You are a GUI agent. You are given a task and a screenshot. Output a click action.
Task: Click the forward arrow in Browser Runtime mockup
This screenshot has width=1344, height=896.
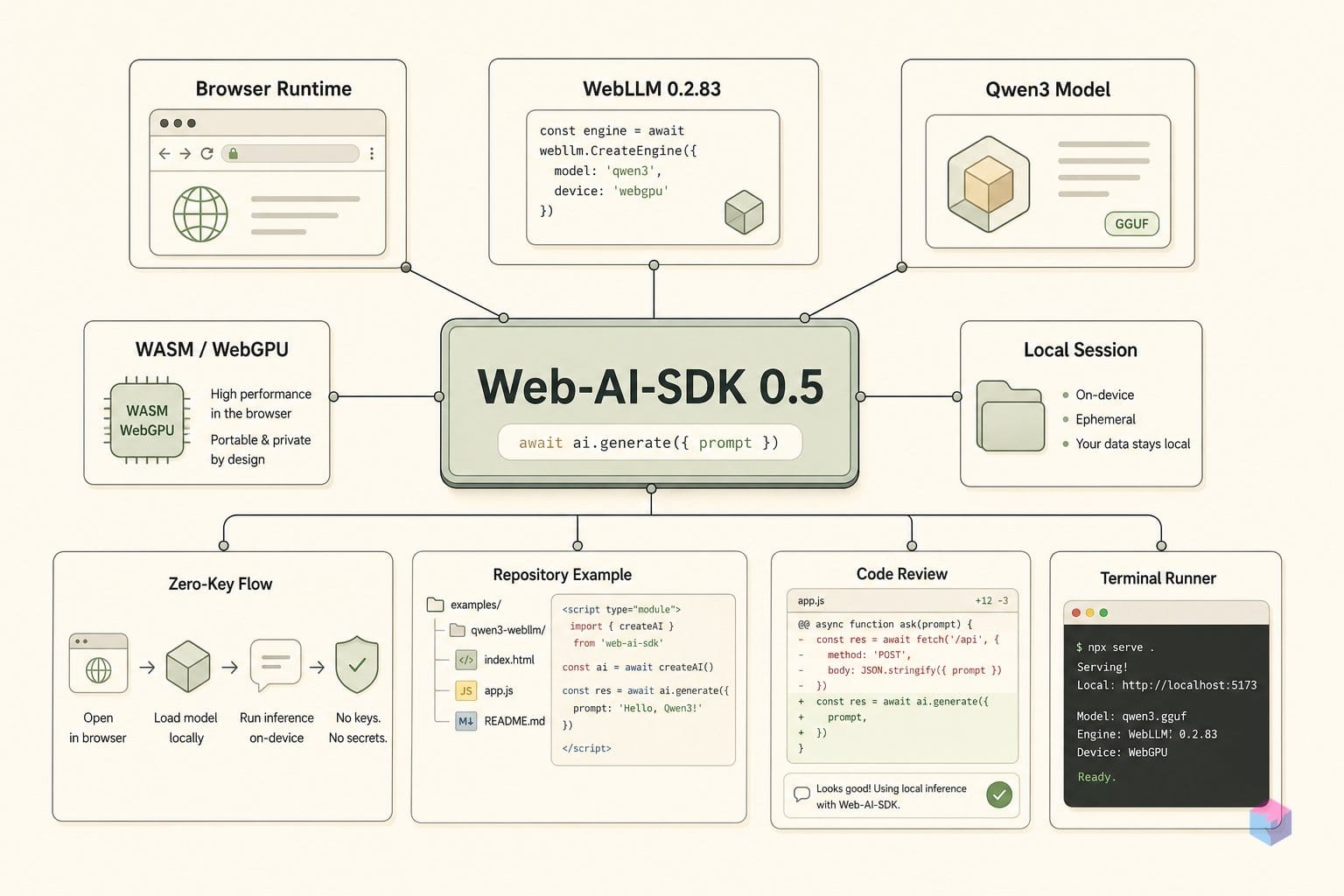click(x=185, y=153)
